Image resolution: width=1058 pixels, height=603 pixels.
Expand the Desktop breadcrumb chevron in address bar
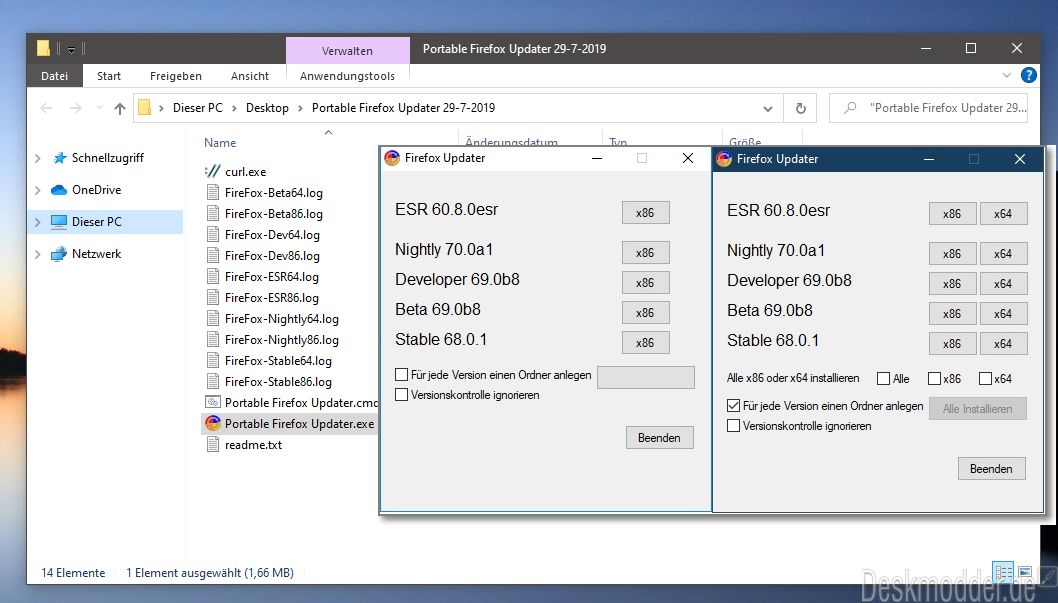300,108
